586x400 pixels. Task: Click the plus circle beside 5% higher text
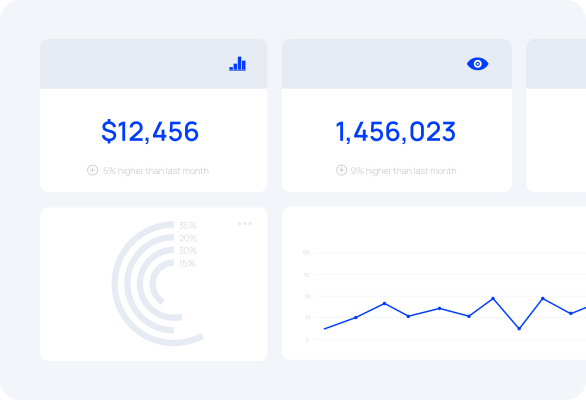tap(92, 170)
